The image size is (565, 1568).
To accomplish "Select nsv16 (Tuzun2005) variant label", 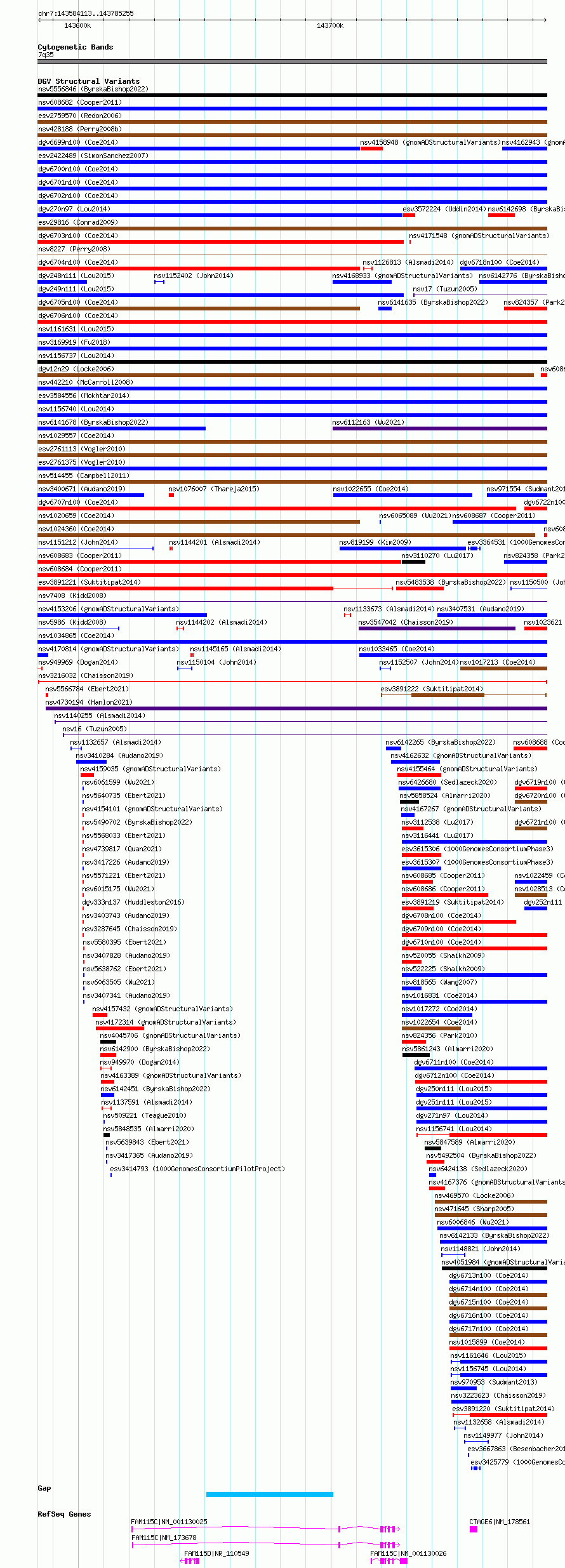I will [x=95, y=729].
